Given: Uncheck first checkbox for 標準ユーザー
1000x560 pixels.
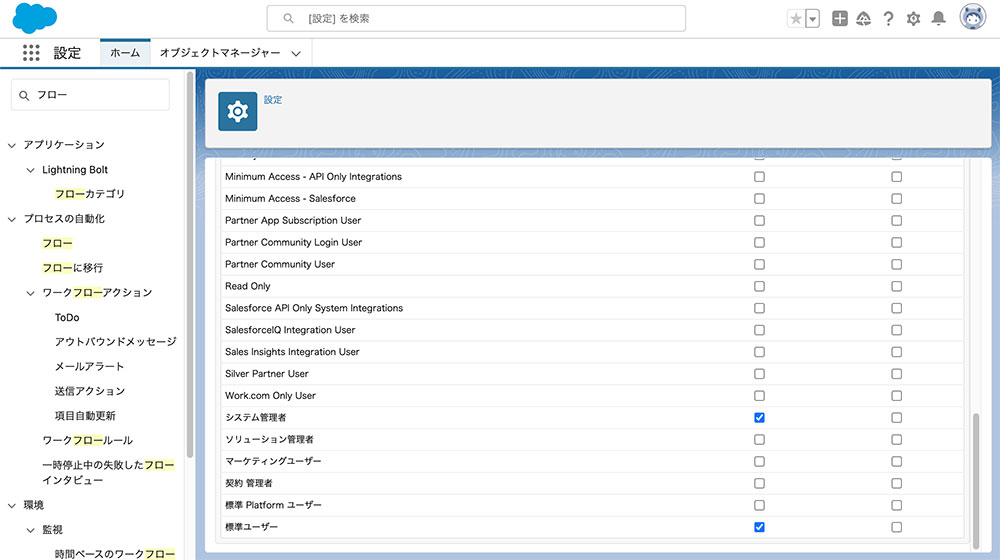Looking at the screenshot, I should click(x=759, y=527).
